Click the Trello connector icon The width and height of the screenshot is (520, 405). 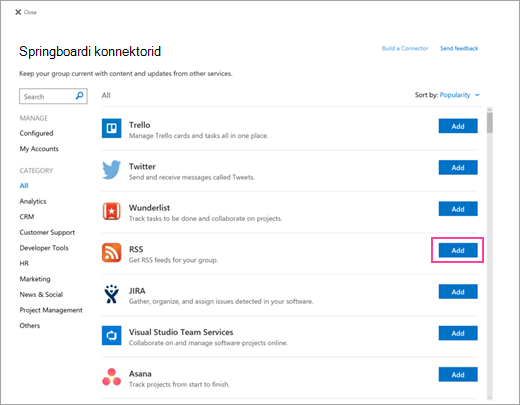pos(111,128)
